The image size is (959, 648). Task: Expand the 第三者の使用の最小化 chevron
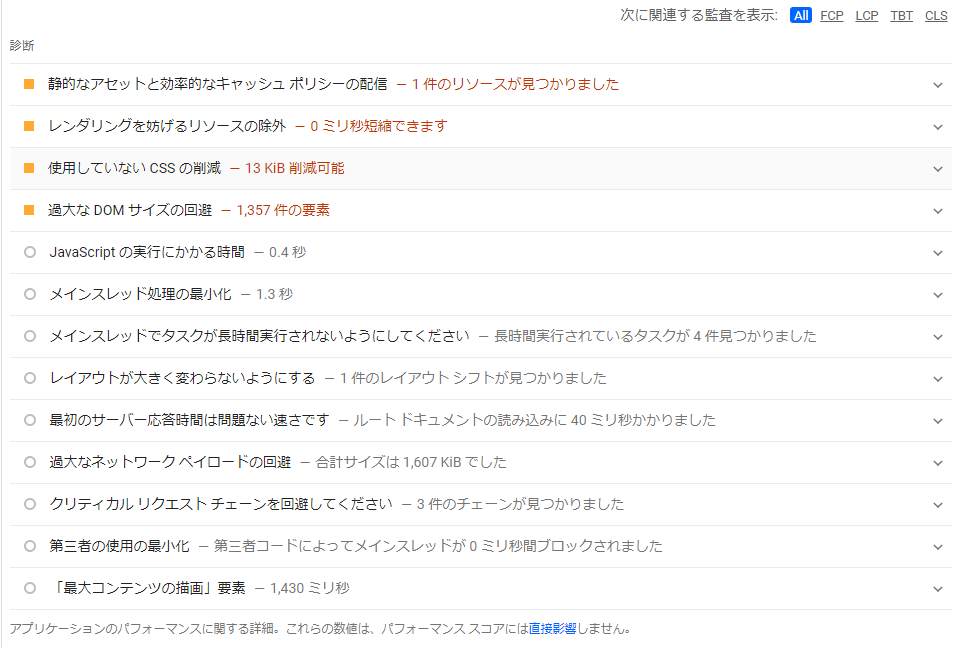coord(938,547)
